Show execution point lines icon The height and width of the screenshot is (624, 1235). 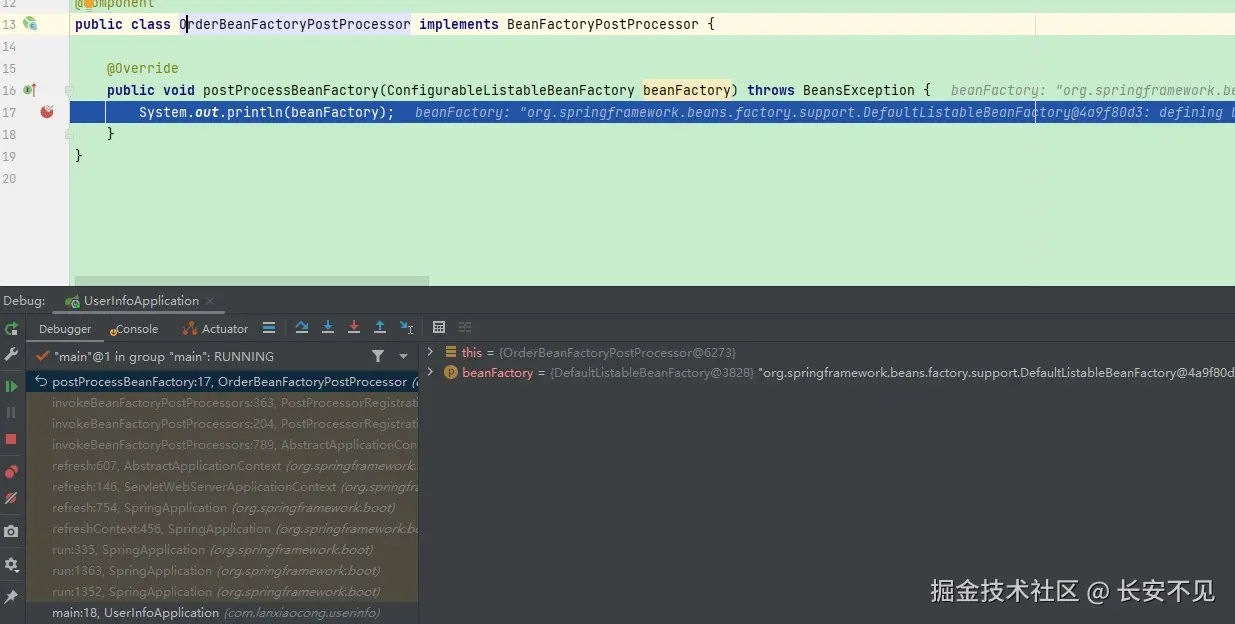tap(269, 328)
